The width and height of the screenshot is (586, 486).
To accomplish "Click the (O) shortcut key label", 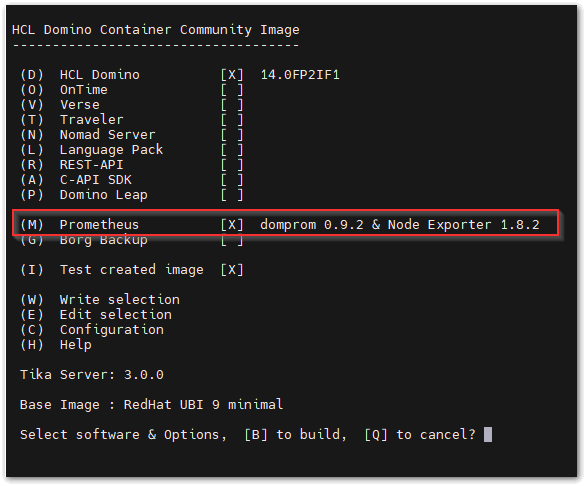I will 32,90.
